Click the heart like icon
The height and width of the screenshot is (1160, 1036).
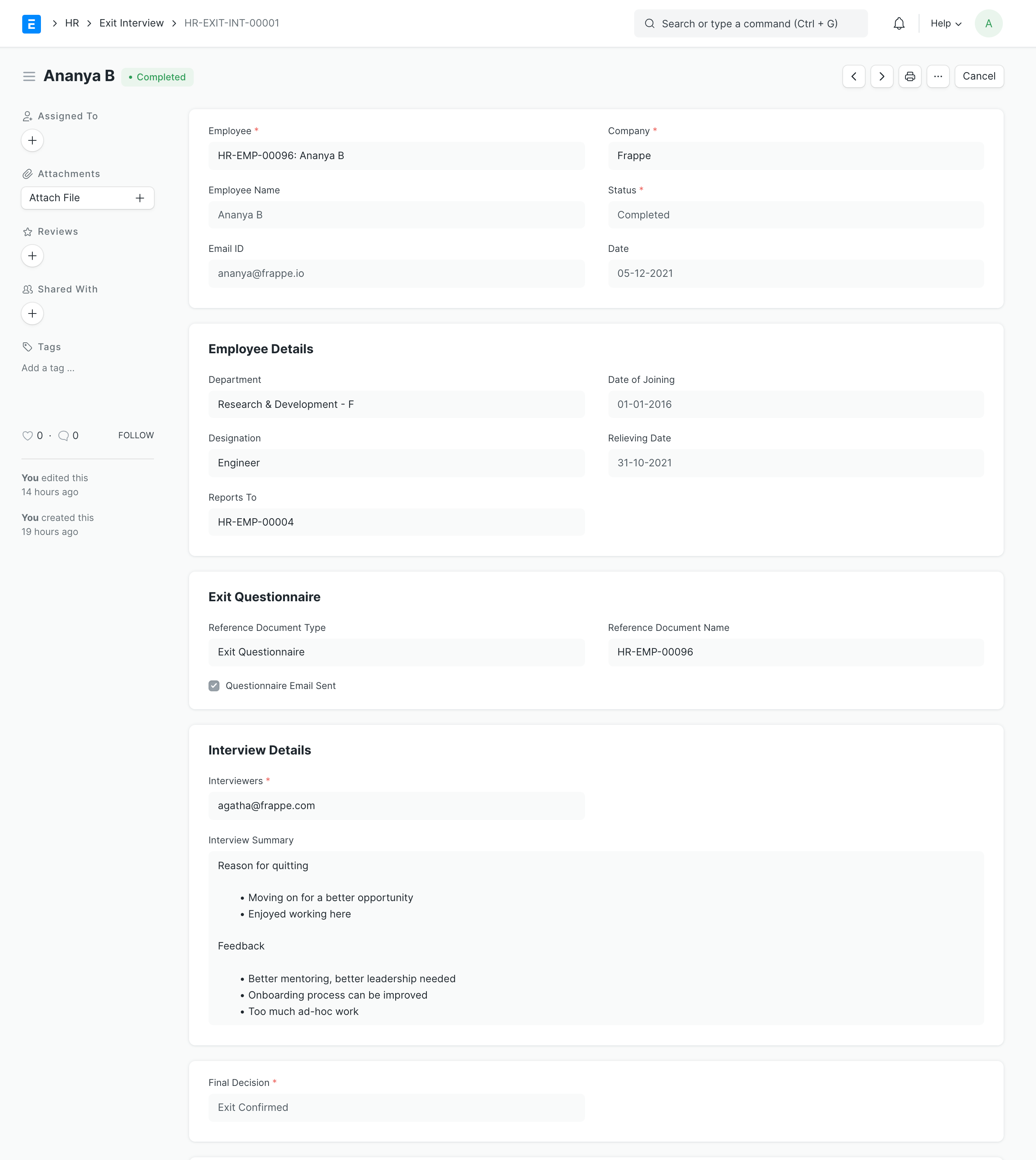pyautogui.click(x=27, y=436)
